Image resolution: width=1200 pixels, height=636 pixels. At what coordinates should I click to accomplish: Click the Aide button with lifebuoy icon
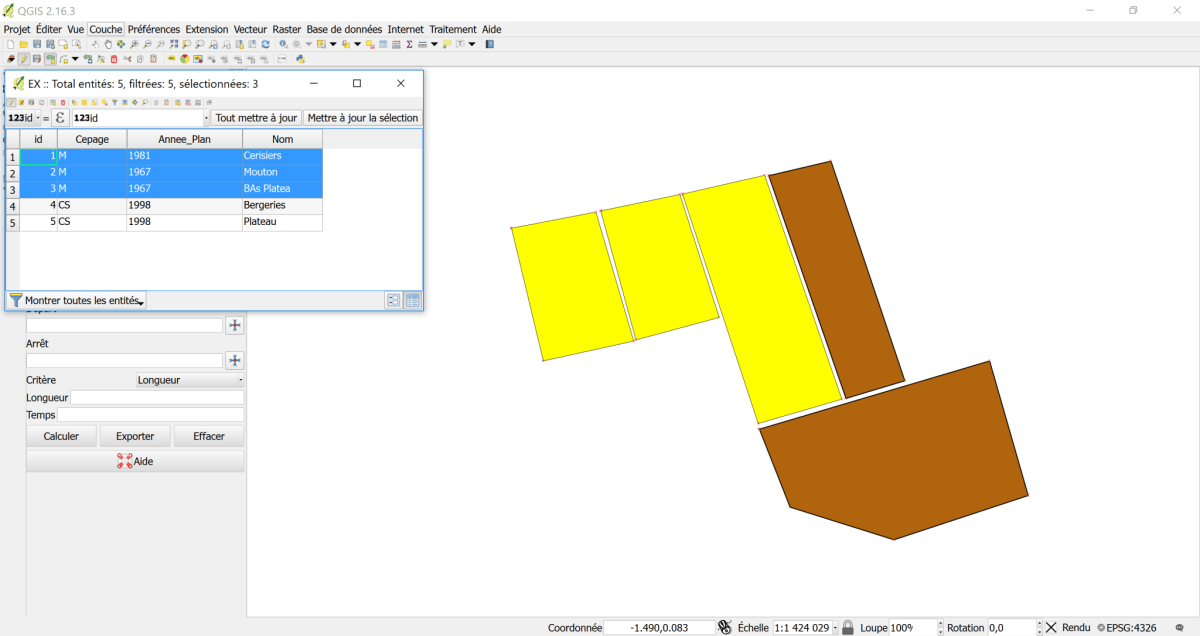135,461
